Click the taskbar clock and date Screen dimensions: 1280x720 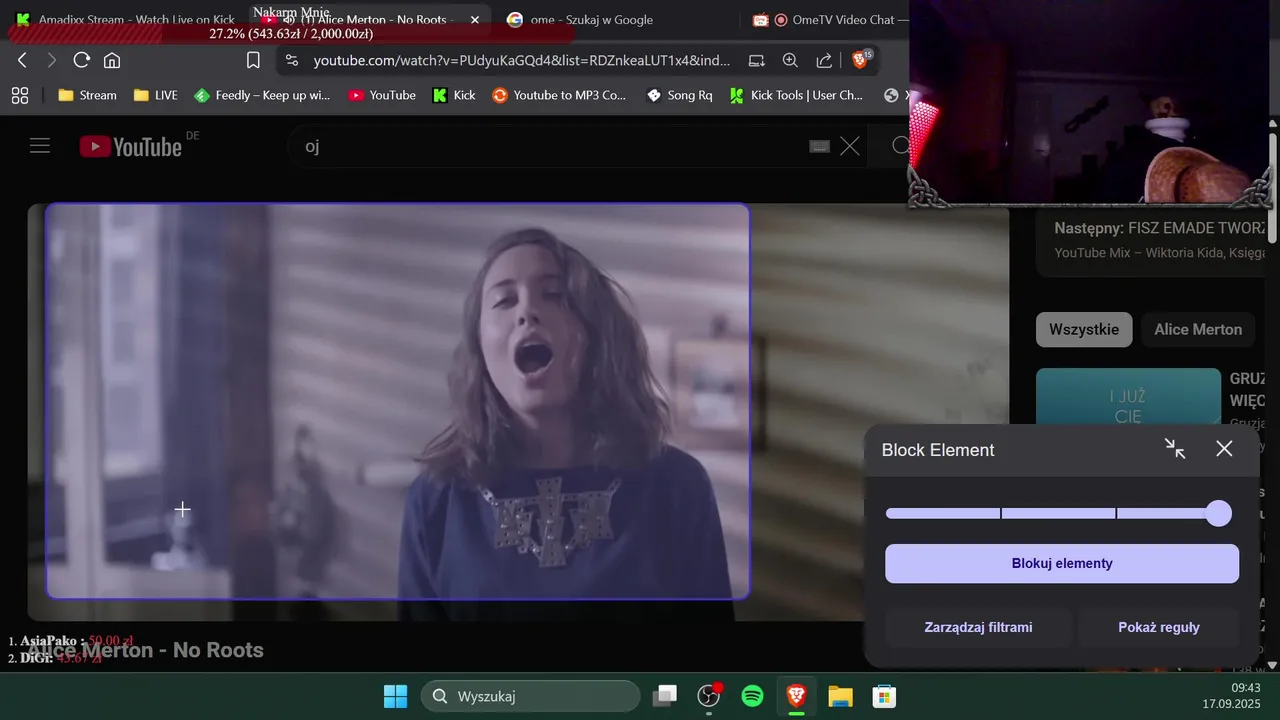click(x=1231, y=696)
